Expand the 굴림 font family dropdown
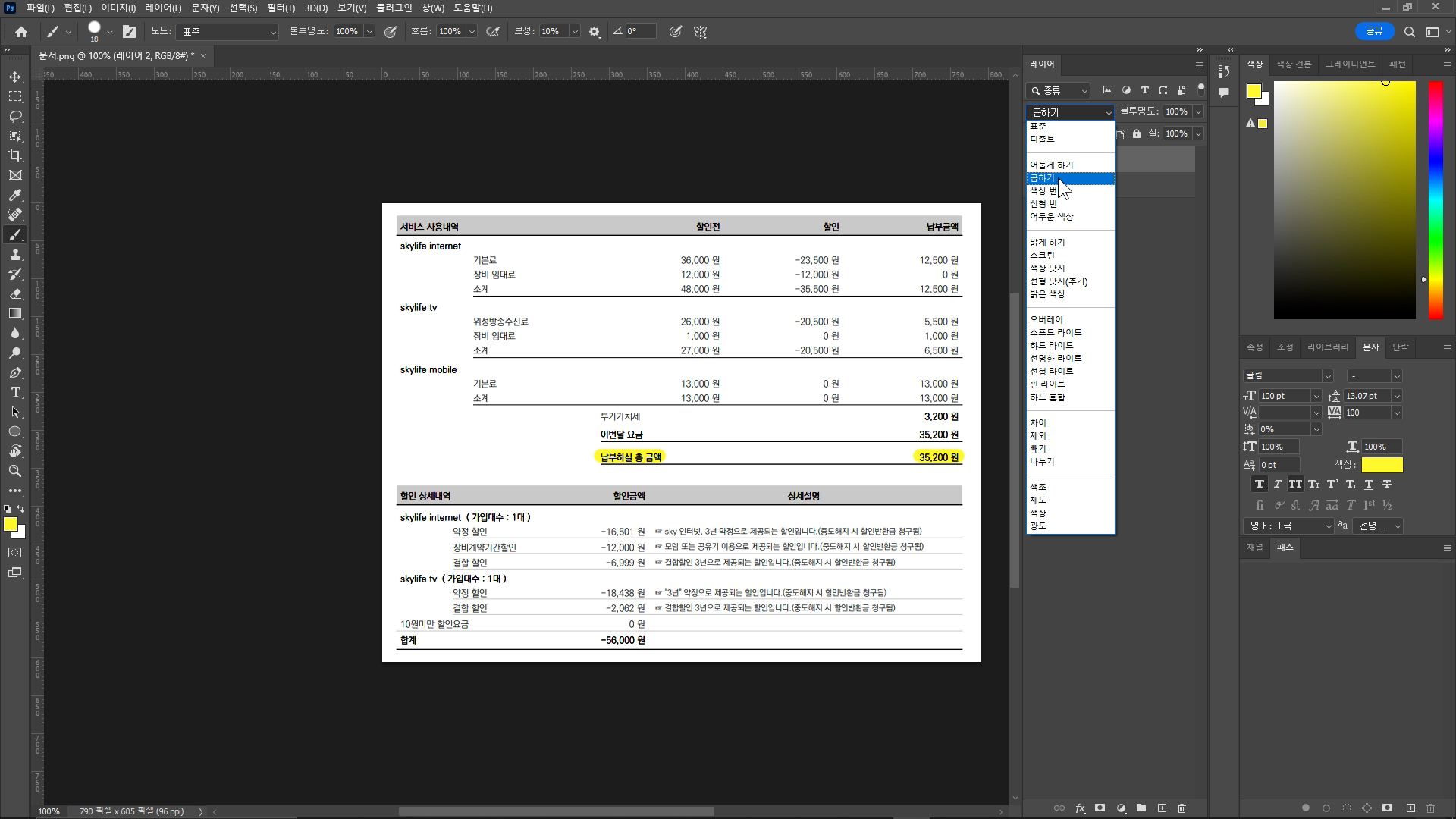The image size is (1456, 819). point(1327,376)
